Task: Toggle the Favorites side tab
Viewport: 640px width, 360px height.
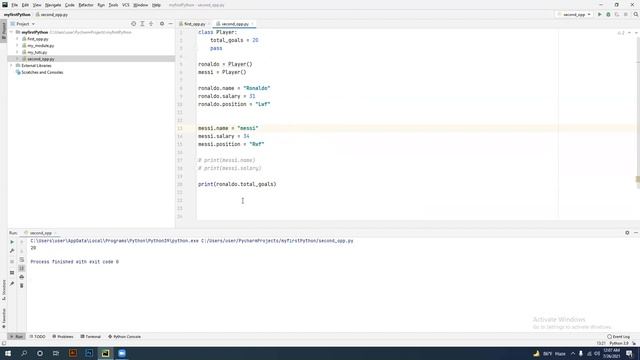Action: 4,318
